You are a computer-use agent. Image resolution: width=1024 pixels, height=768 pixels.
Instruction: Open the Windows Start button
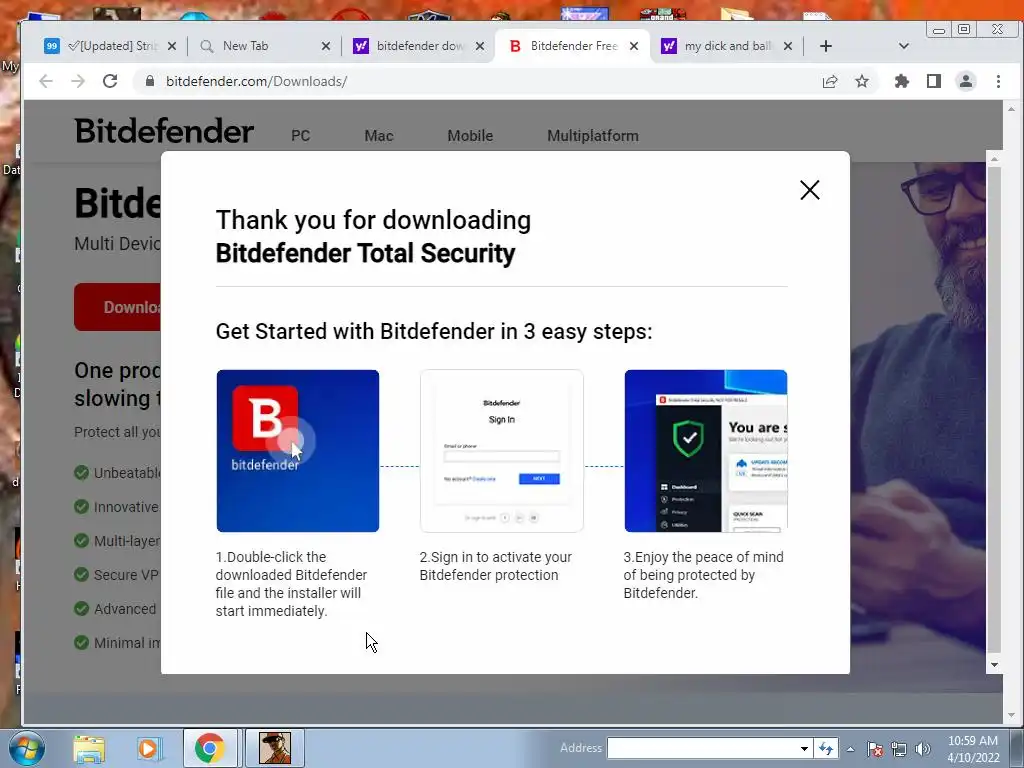(26, 748)
